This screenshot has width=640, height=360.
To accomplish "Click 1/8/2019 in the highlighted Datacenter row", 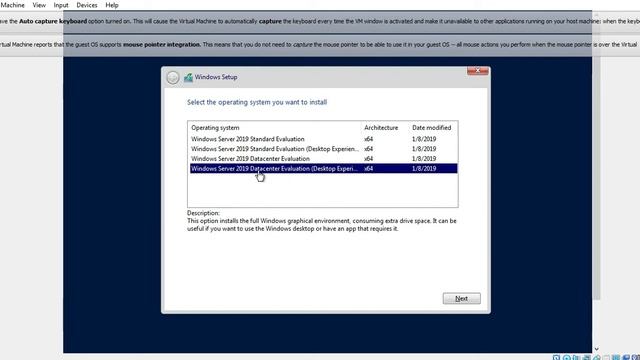I will click(x=424, y=169).
